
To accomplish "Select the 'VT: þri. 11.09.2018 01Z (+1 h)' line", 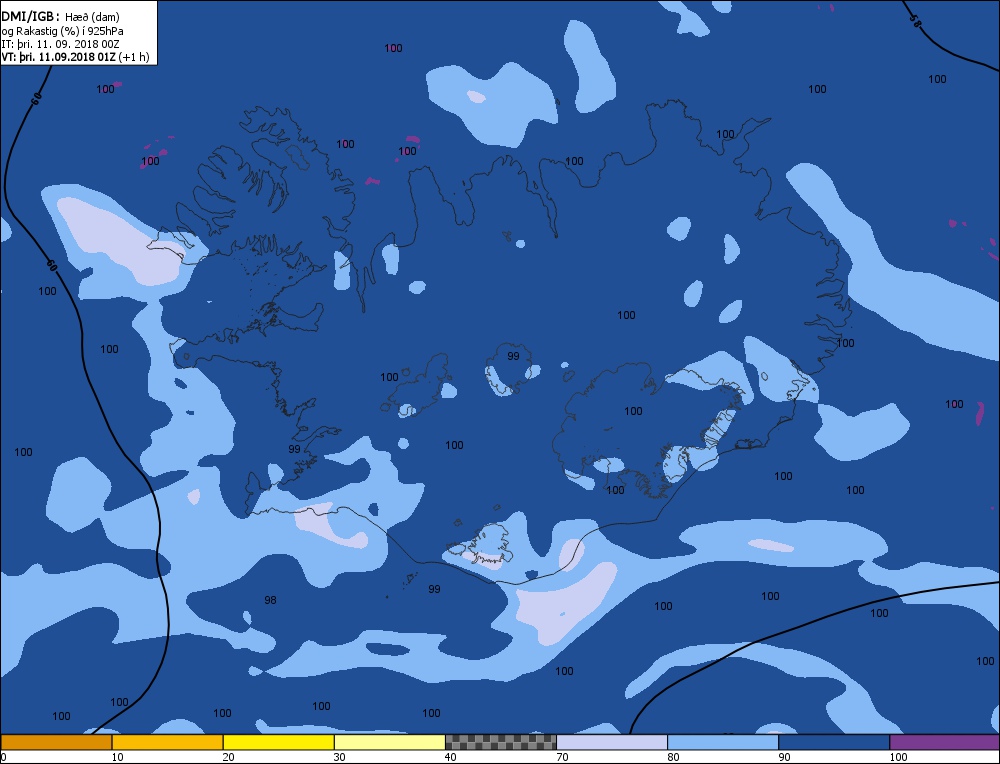I will 75,57.
